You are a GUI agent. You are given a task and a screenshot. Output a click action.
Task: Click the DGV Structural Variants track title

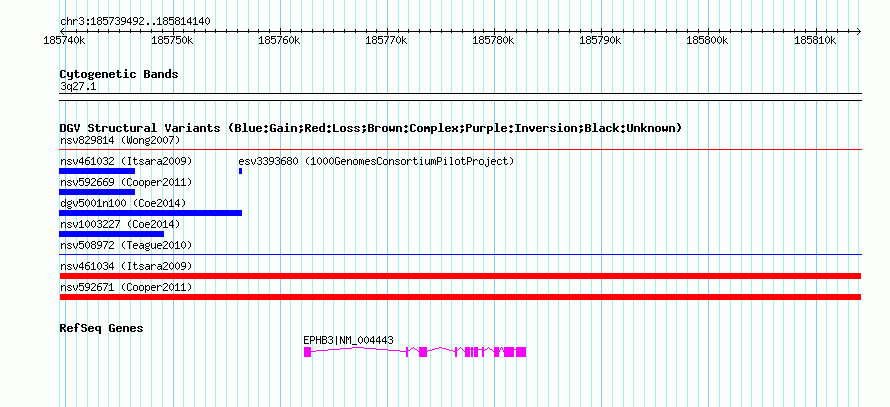click(x=371, y=128)
